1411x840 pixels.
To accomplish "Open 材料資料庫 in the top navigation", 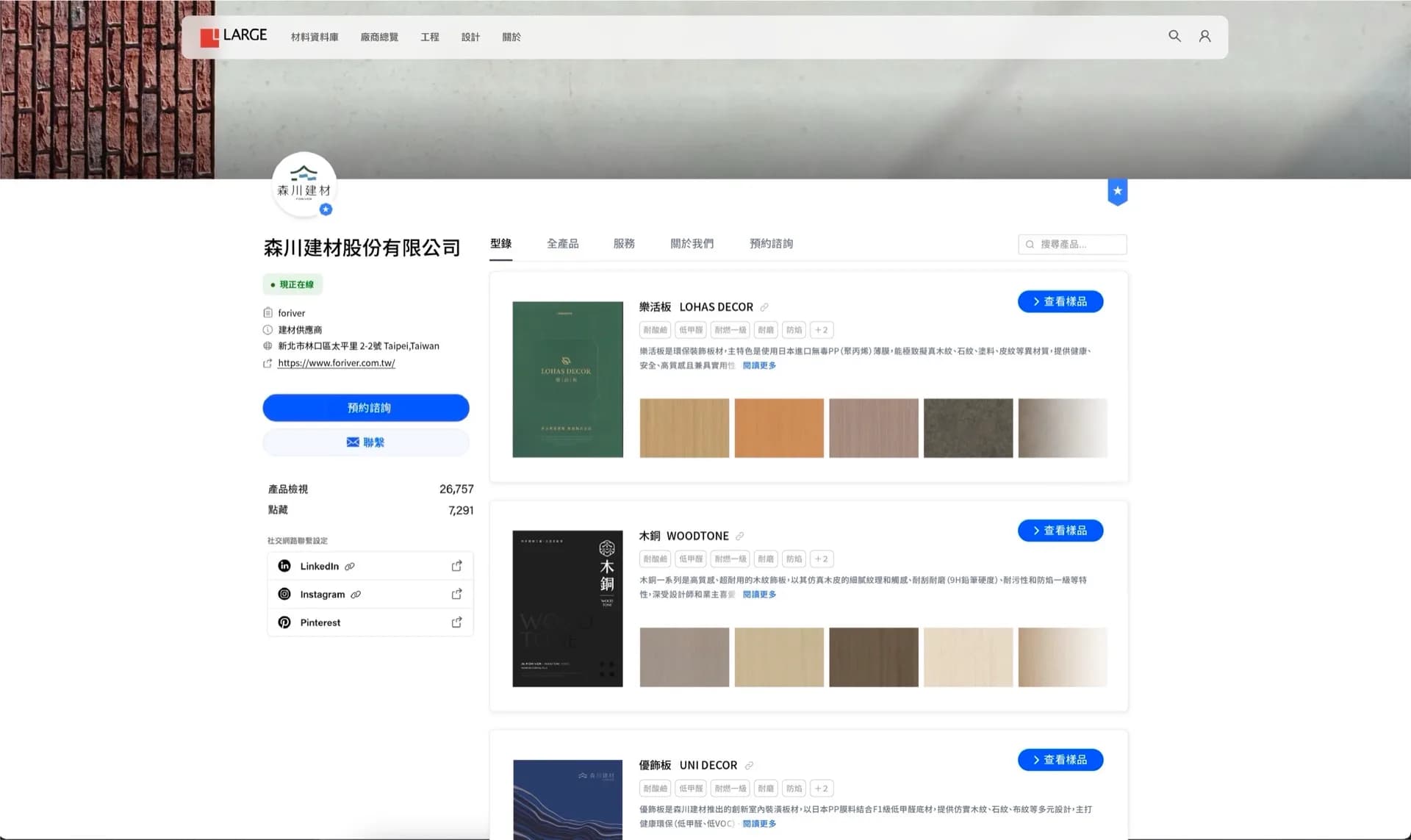I will [315, 37].
